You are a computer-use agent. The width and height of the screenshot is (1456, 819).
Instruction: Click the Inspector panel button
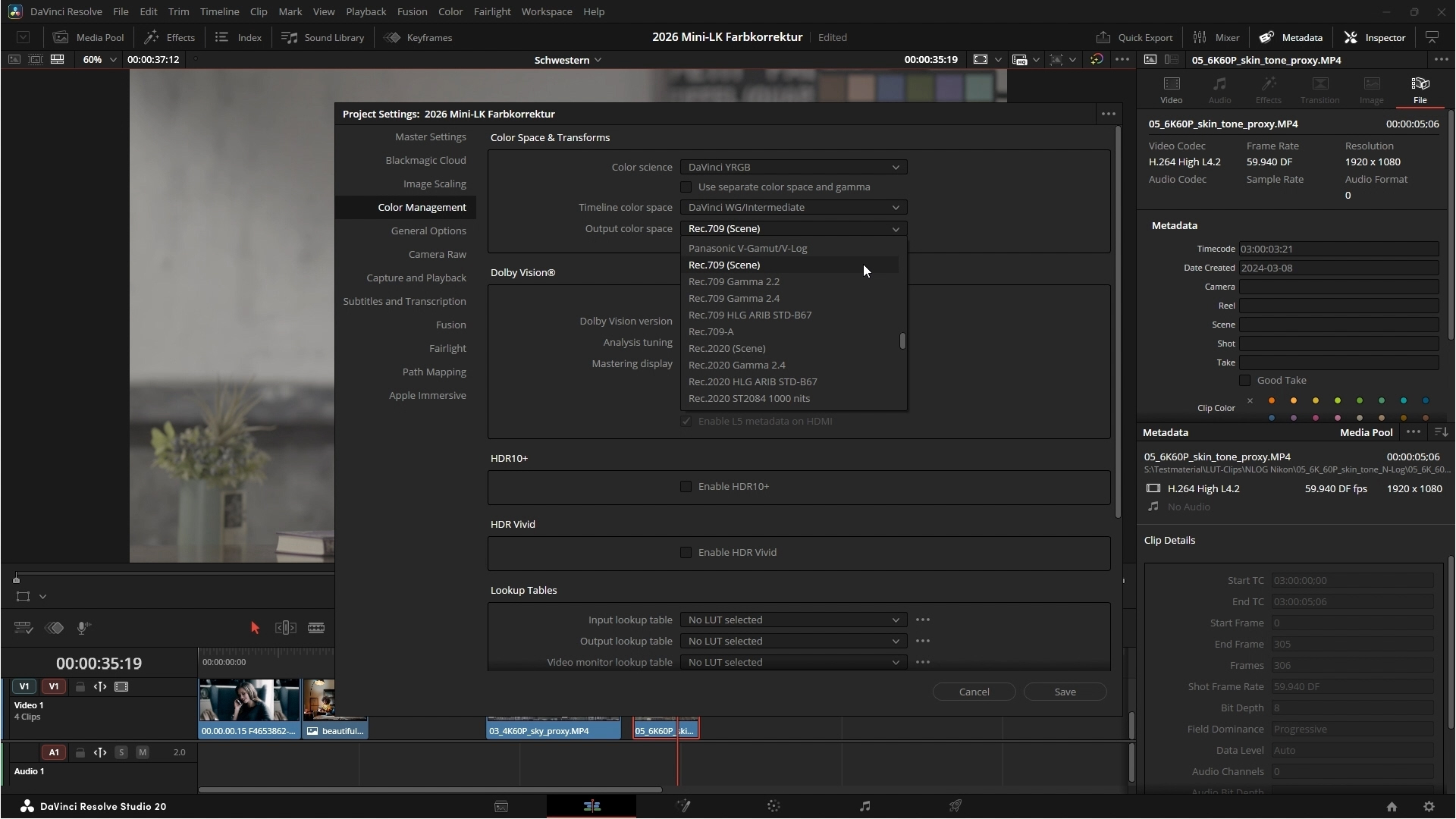(x=1375, y=37)
